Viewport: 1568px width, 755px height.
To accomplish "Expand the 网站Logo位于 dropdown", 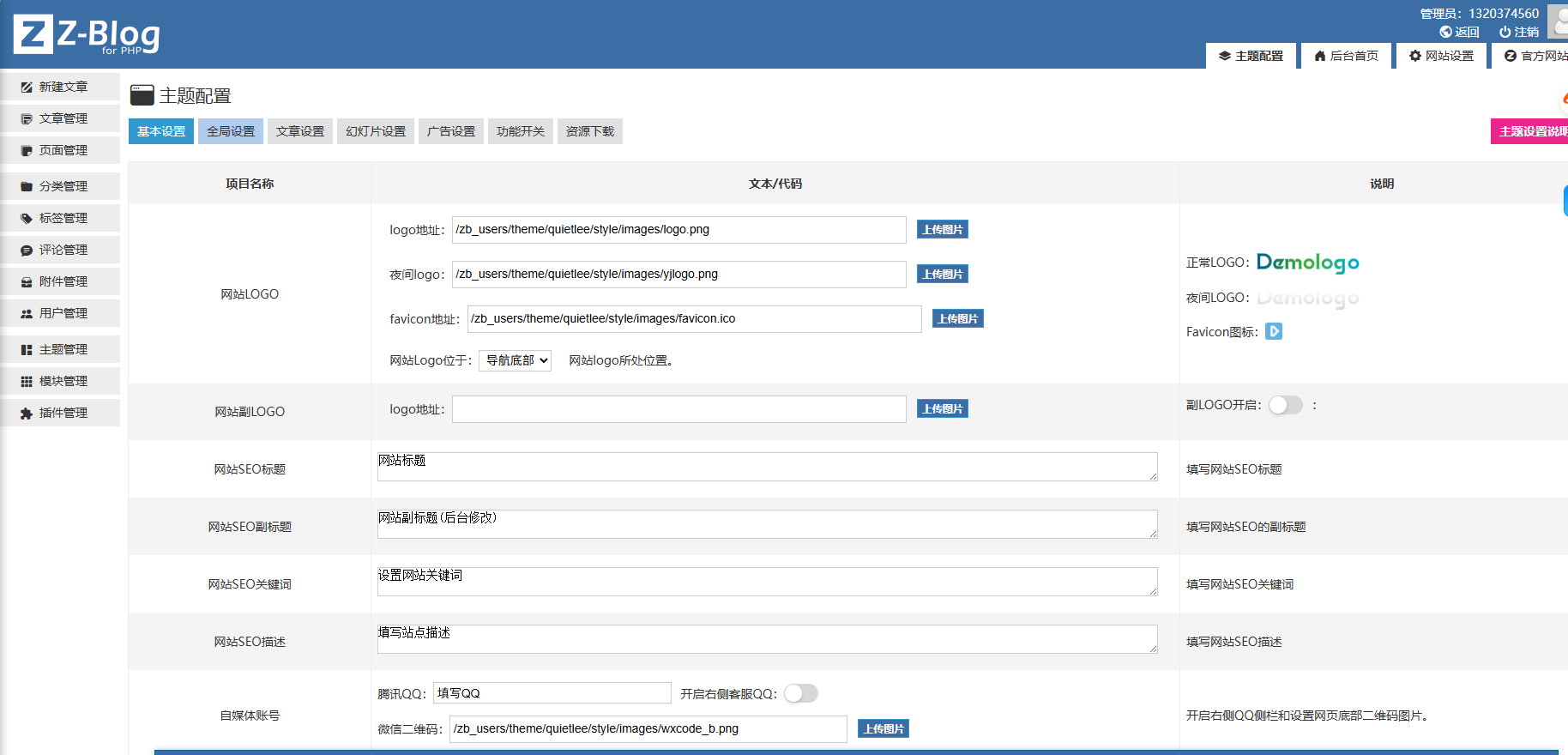I will (x=515, y=360).
